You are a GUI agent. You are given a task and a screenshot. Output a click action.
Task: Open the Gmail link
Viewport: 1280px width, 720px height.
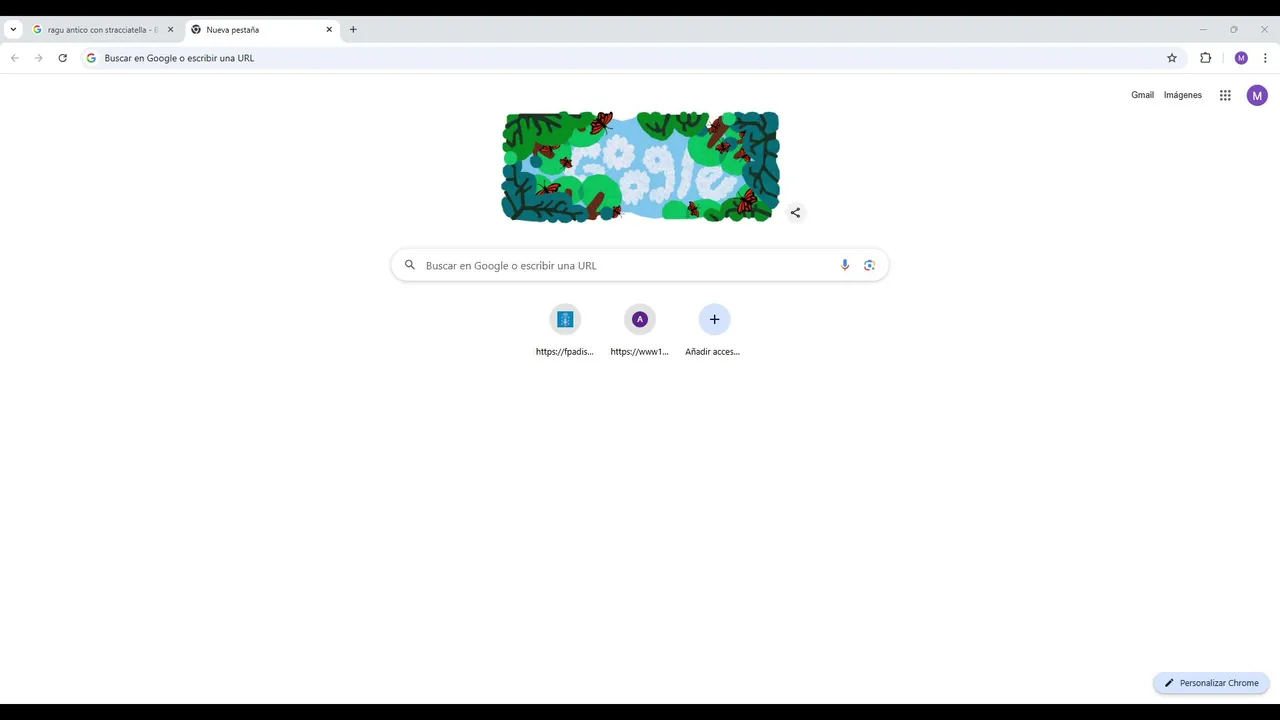[x=1142, y=95]
